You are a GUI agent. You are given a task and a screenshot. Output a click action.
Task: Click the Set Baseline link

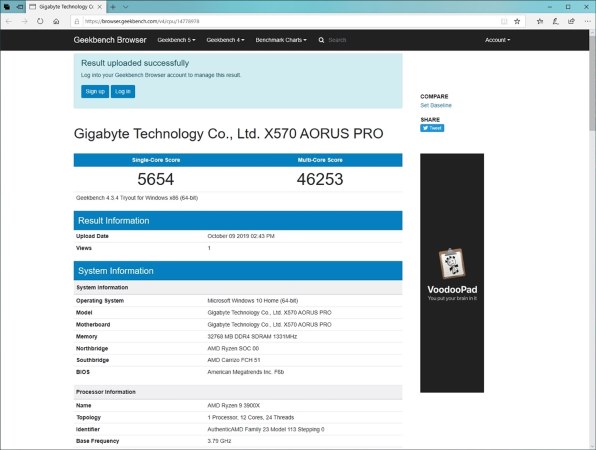[x=436, y=105]
